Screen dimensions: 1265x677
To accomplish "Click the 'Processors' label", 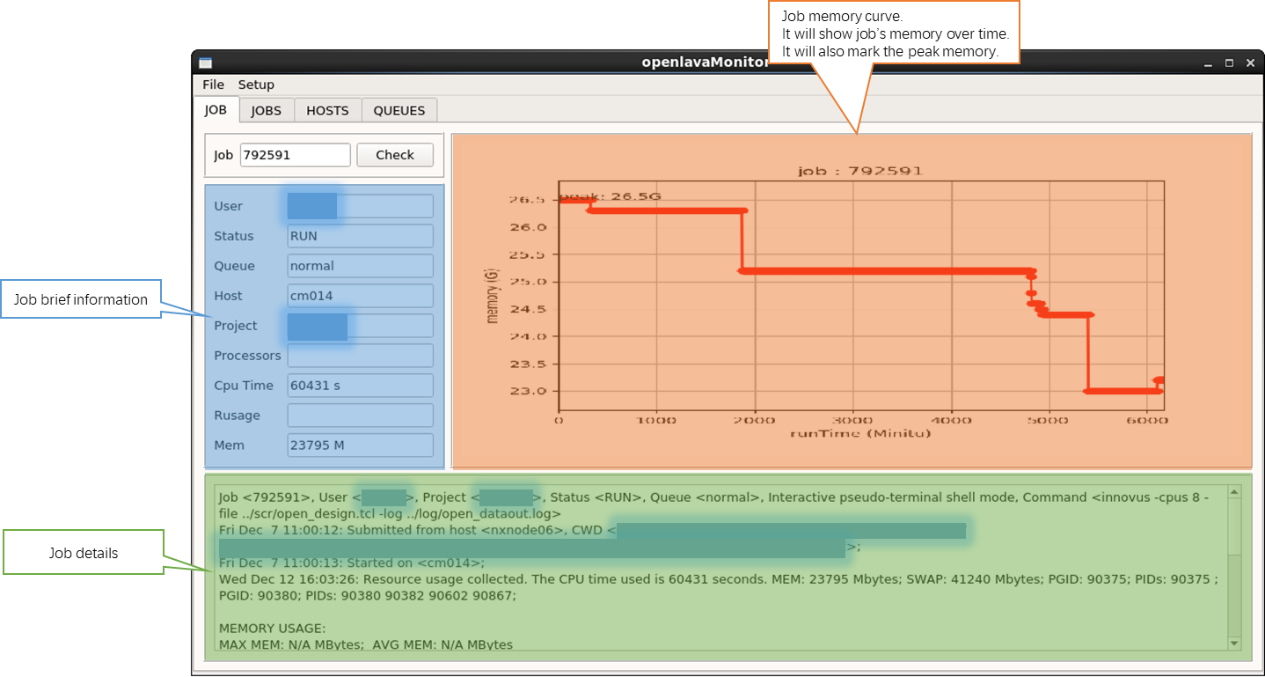I will point(247,356).
